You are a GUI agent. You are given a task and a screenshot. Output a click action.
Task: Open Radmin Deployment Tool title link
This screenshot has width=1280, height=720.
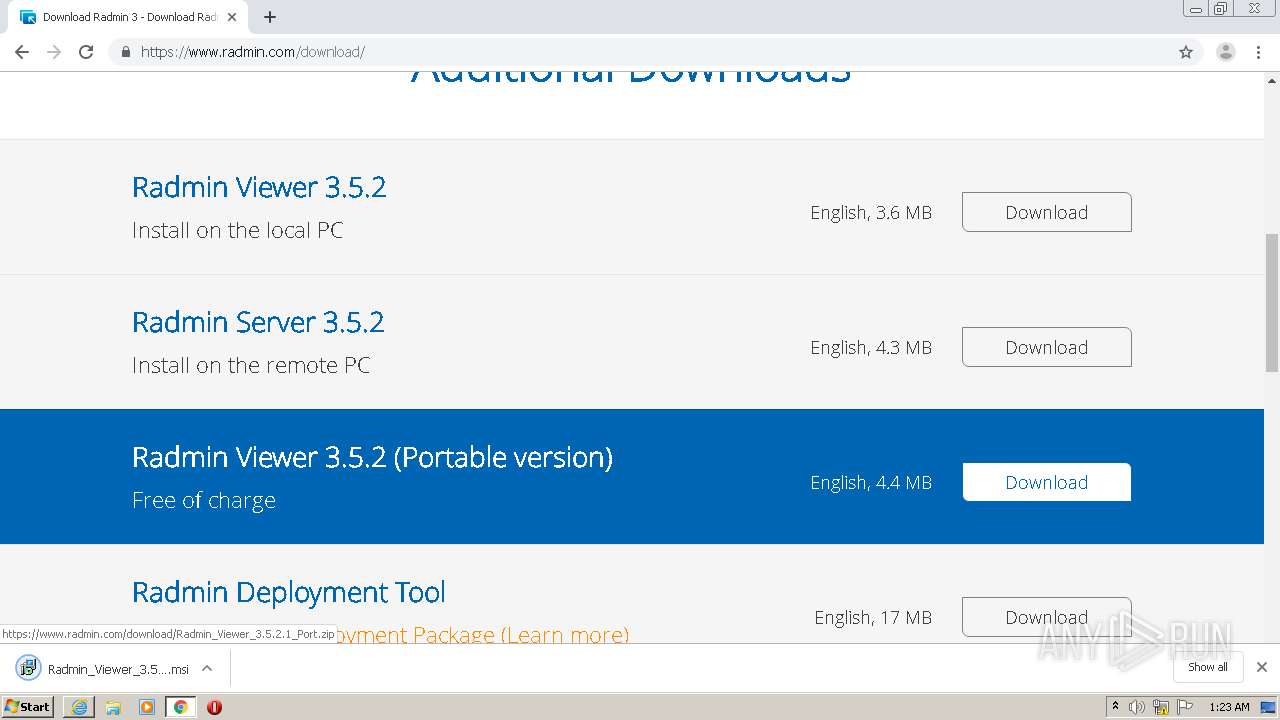pyautogui.click(x=289, y=592)
